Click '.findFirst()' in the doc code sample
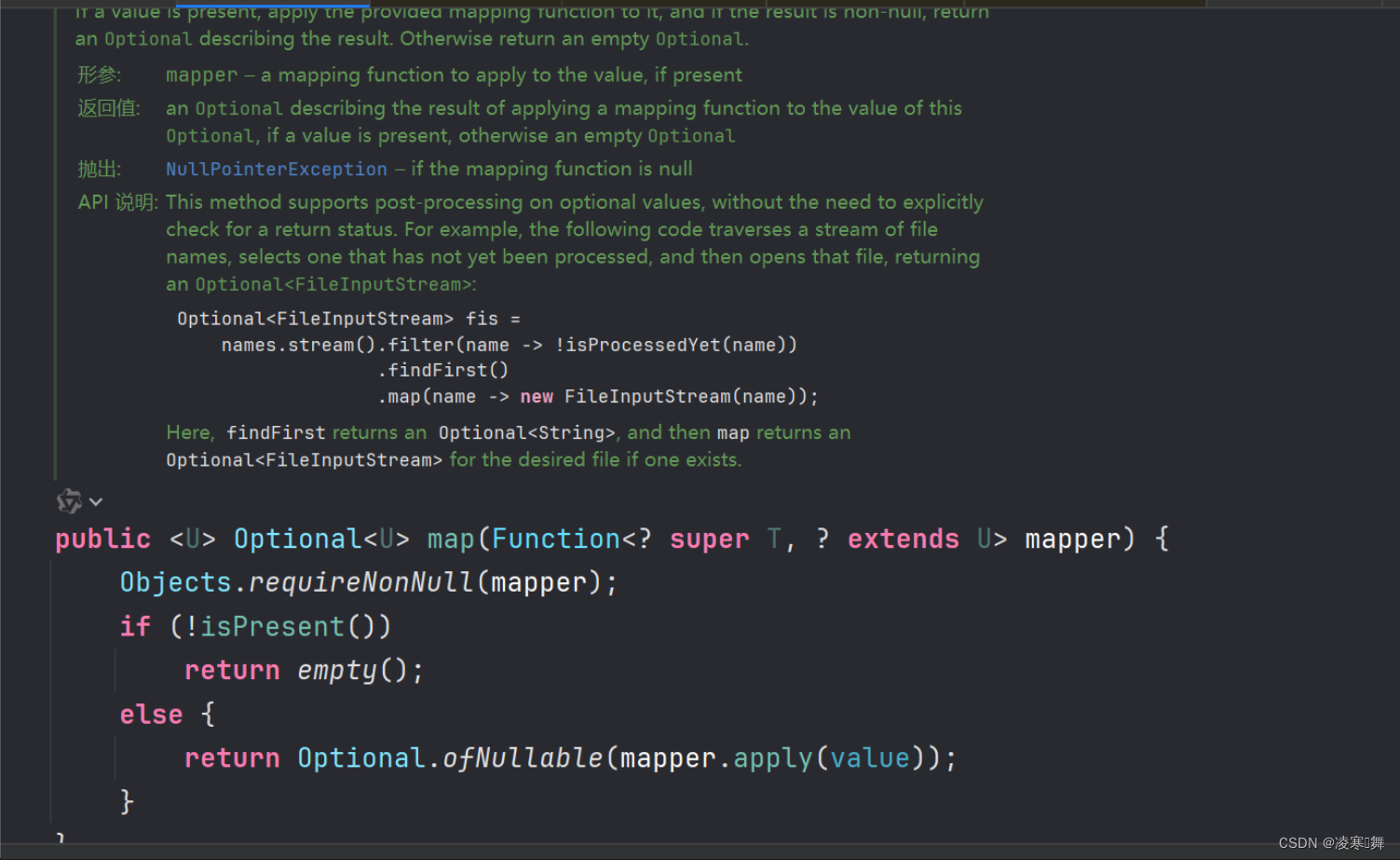The width and height of the screenshot is (1400, 860). 442,370
